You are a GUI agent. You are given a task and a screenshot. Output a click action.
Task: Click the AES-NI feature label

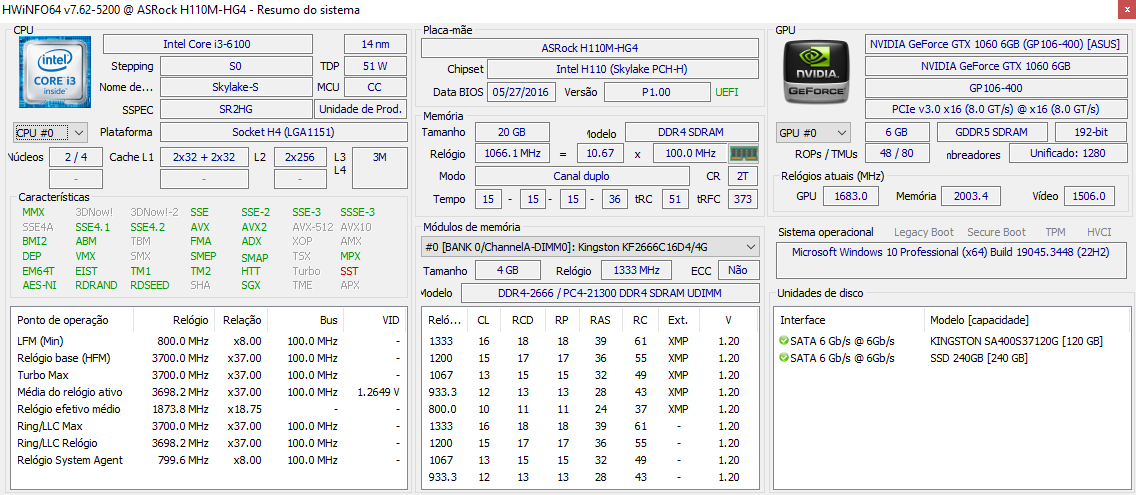coord(37,285)
